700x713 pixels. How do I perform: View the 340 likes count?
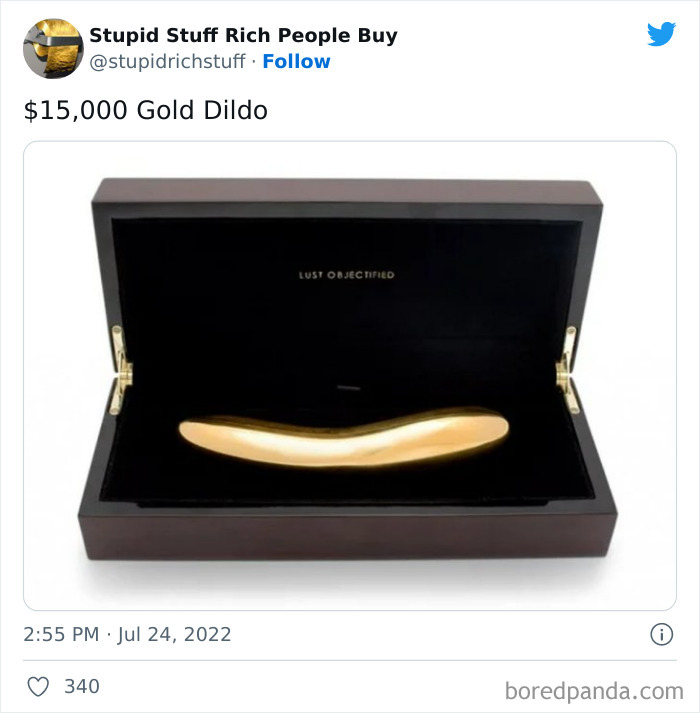pos(82,687)
